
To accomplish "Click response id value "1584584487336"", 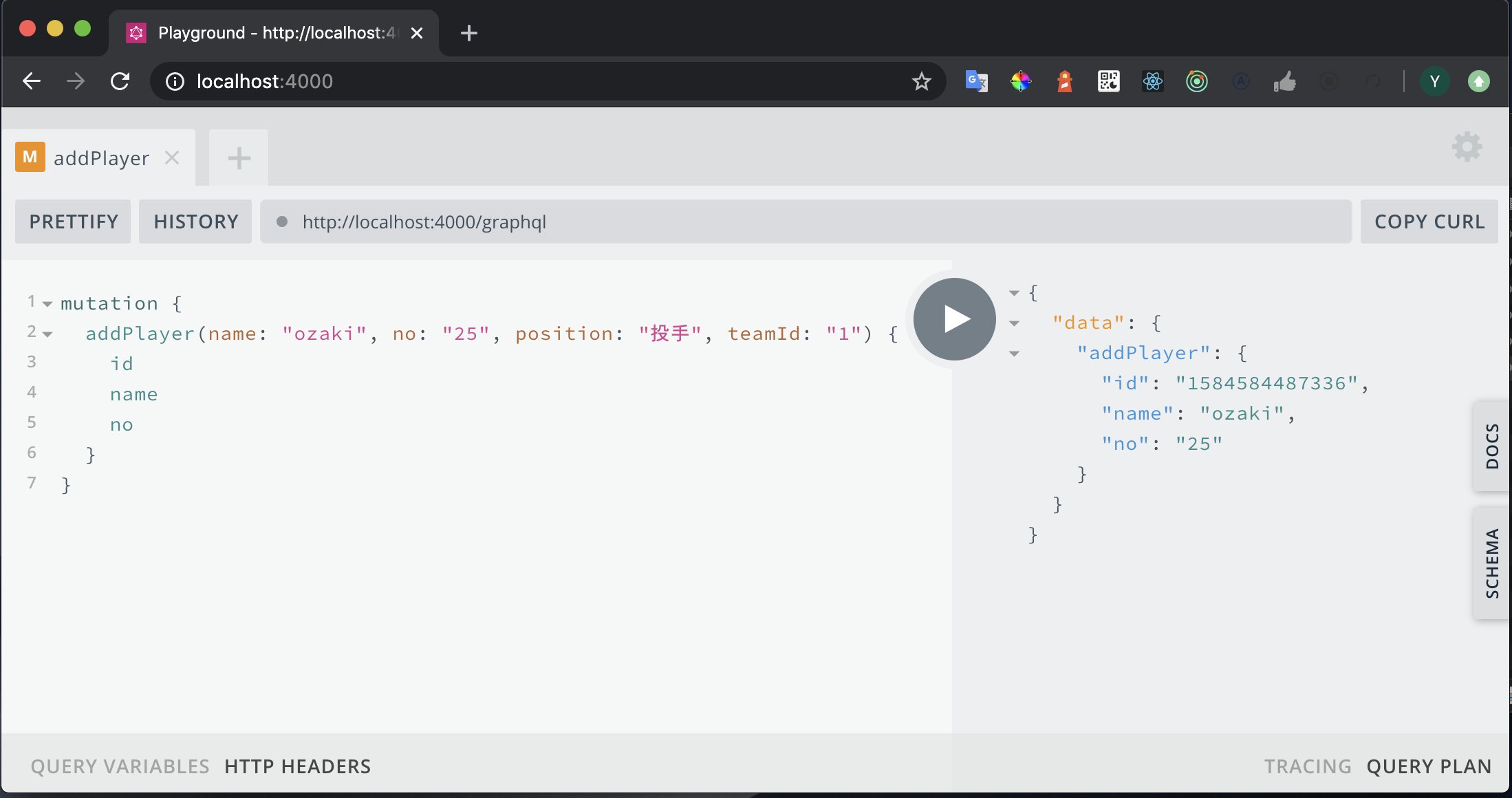I will (1266, 383).
